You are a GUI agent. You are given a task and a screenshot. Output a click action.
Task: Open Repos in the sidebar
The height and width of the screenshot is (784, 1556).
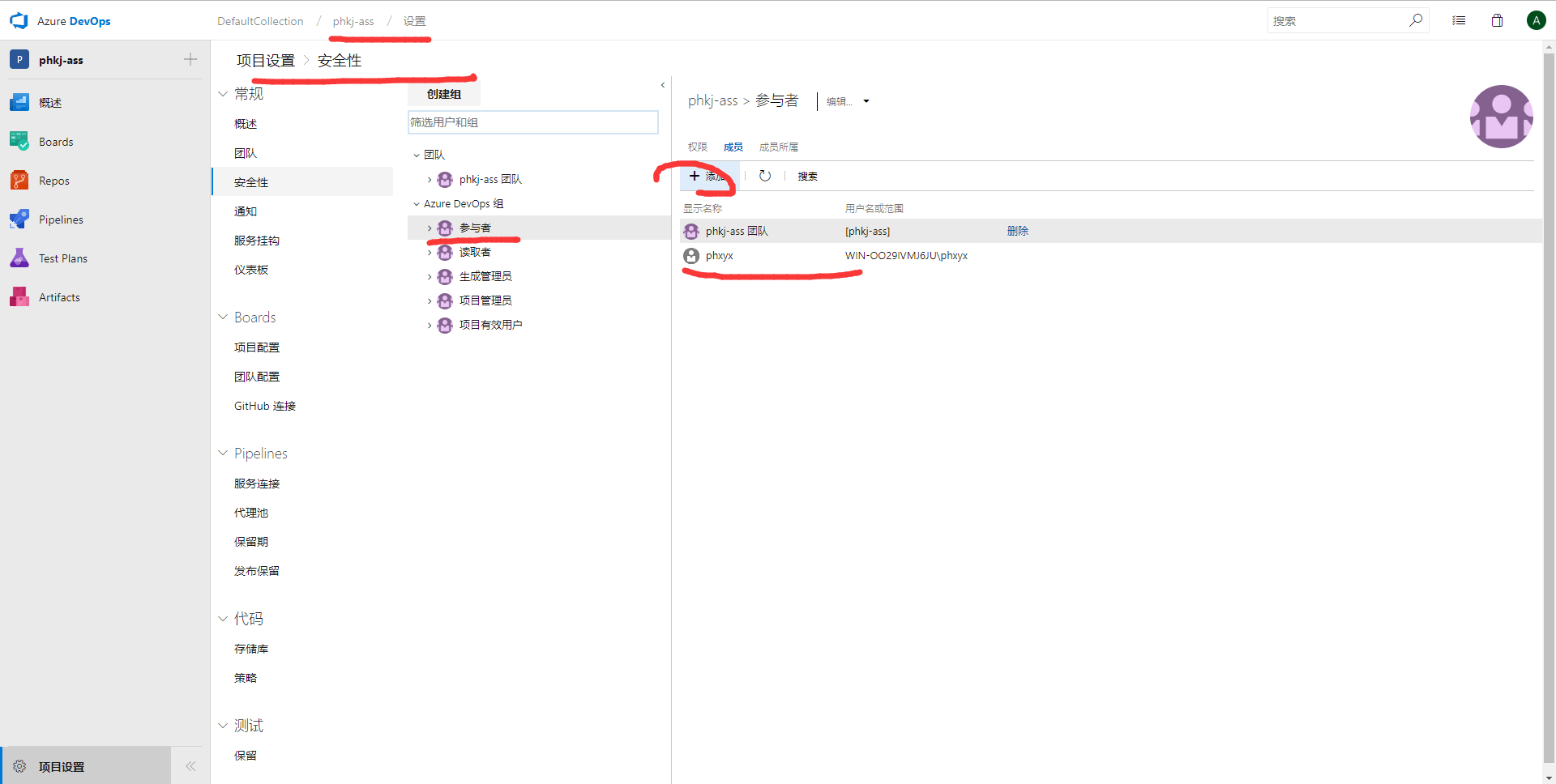coord(53,181)
